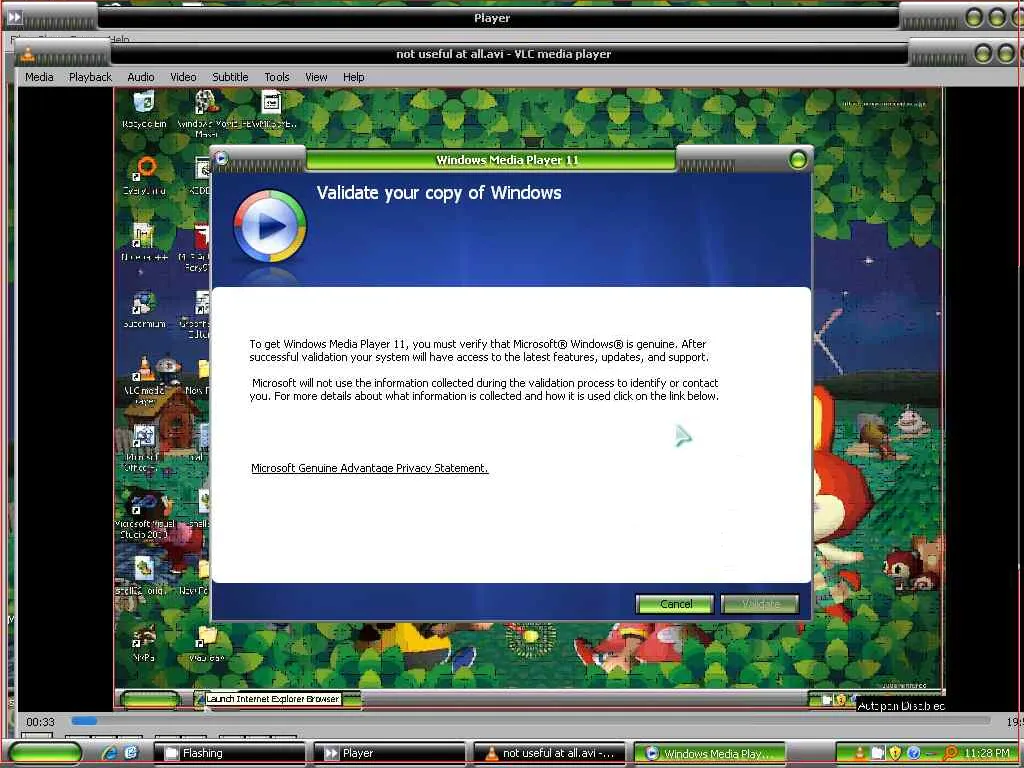
Task: Switch to the Flashing taskbar item
Action: point(230,753)
